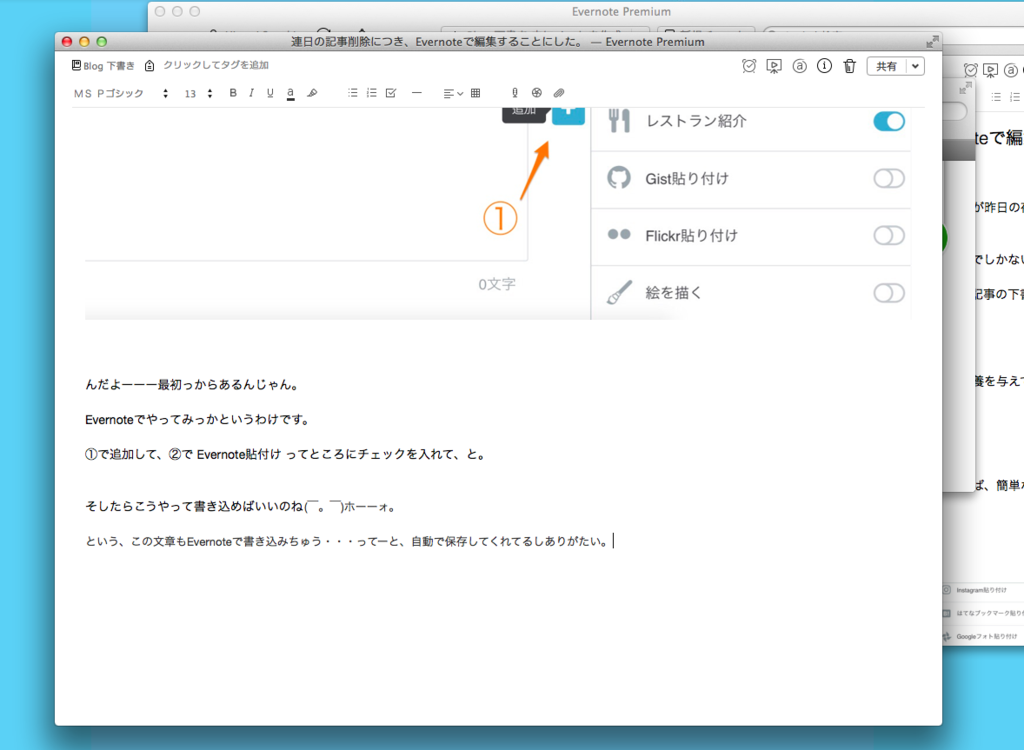Click the line starting '①で追加して、②で Evernote貼付け'
The width and height of the screenshot is (1024, 750).
pos(286,454)
